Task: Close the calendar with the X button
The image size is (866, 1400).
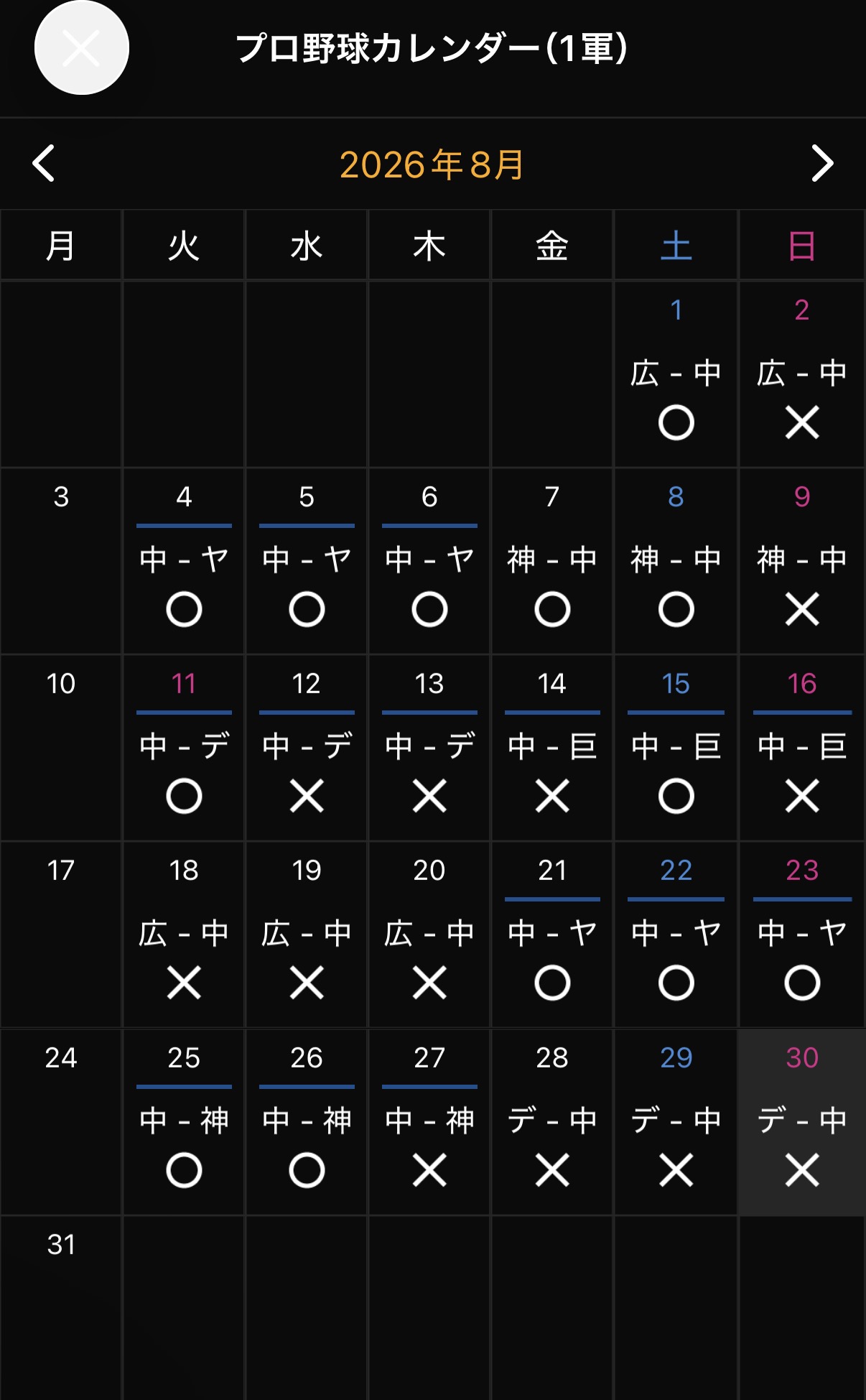Action: [82, 47]
